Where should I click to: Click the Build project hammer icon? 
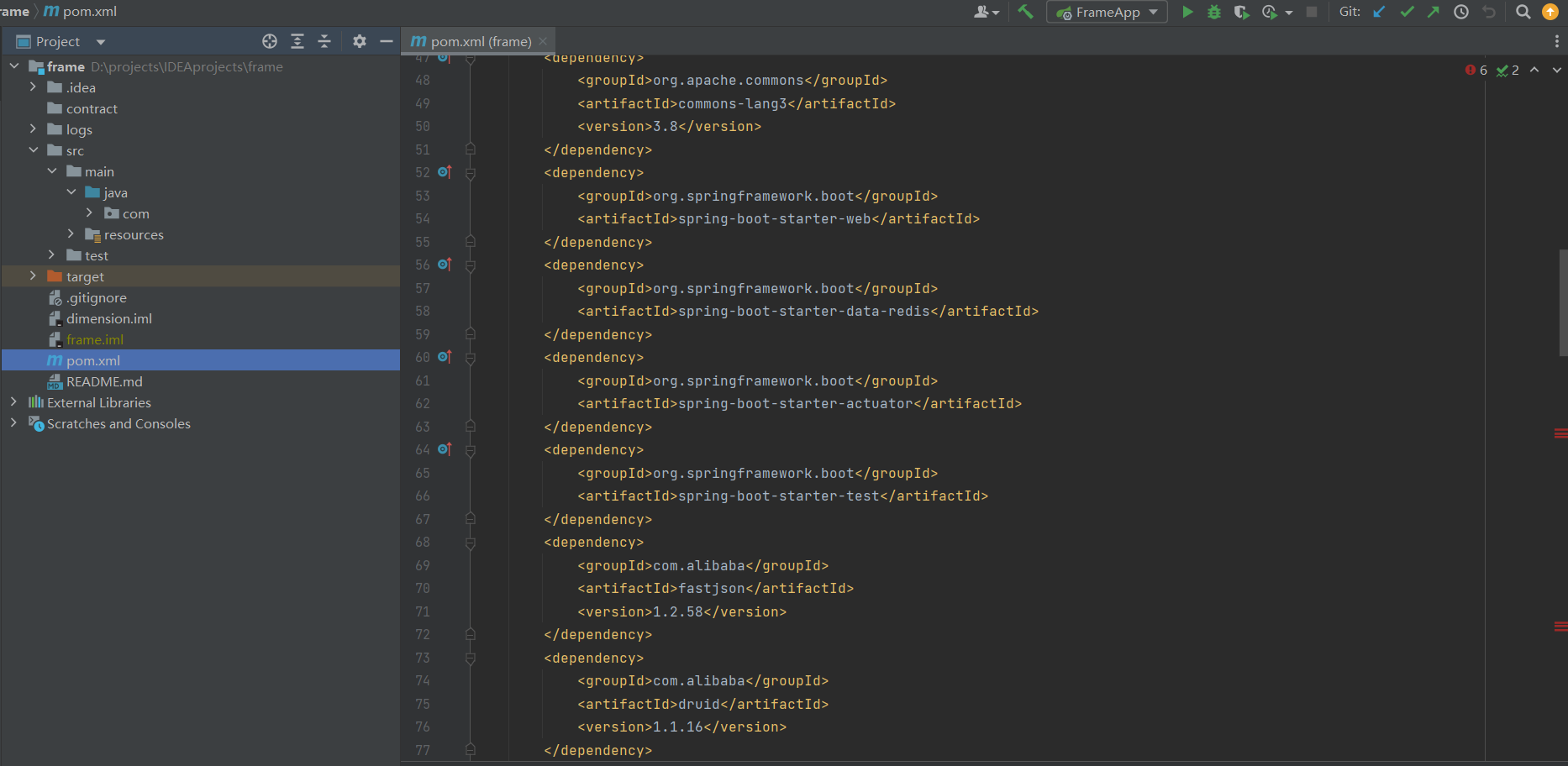click(x=1025, y=12)
